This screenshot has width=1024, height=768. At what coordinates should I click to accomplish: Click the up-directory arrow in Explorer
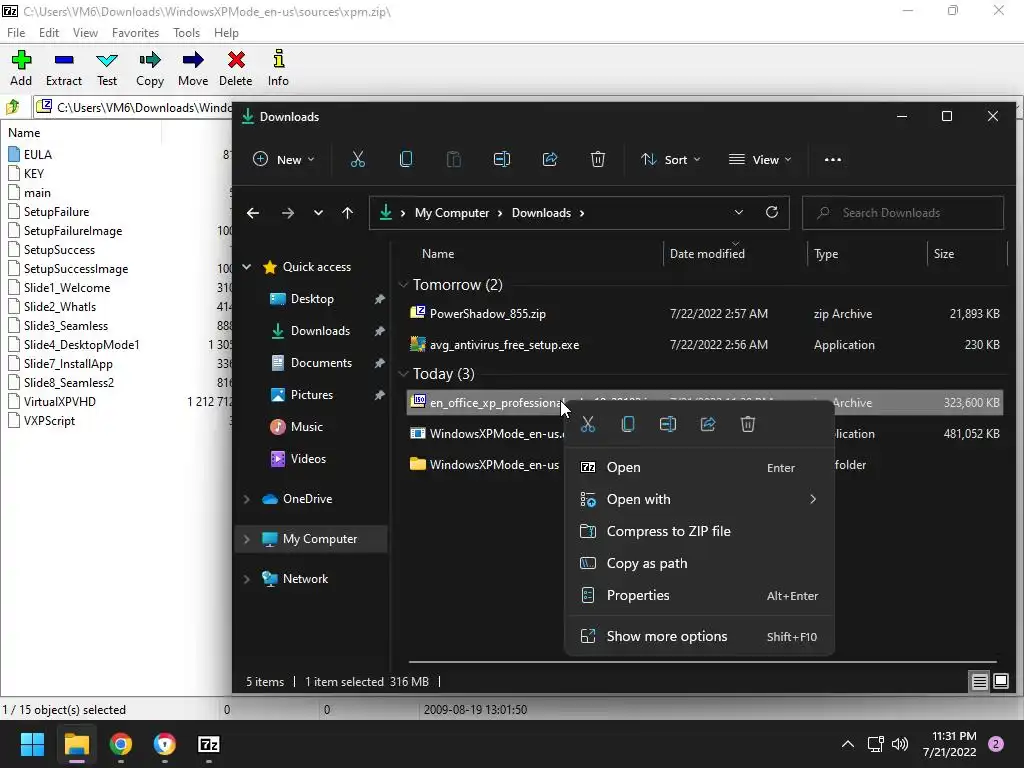[347, 213]
